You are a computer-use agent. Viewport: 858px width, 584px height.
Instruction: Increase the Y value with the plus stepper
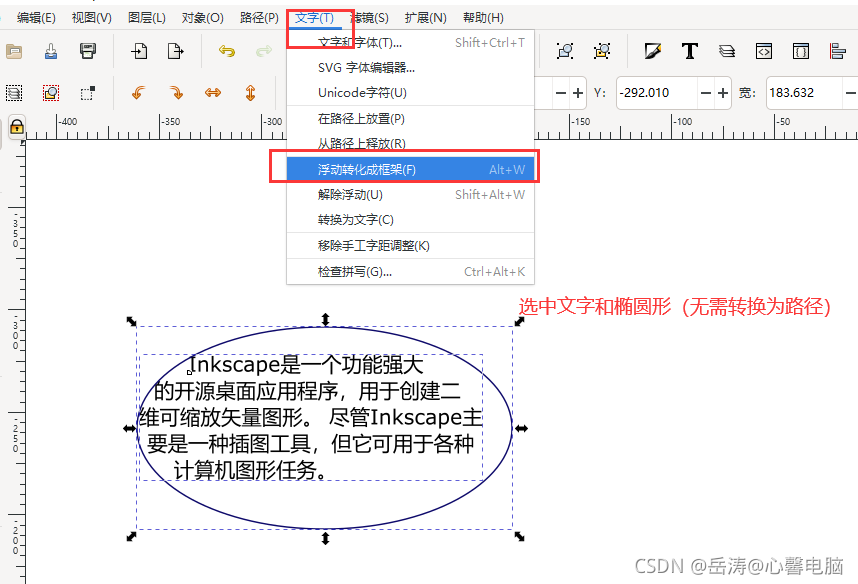(x=722, y=92)
